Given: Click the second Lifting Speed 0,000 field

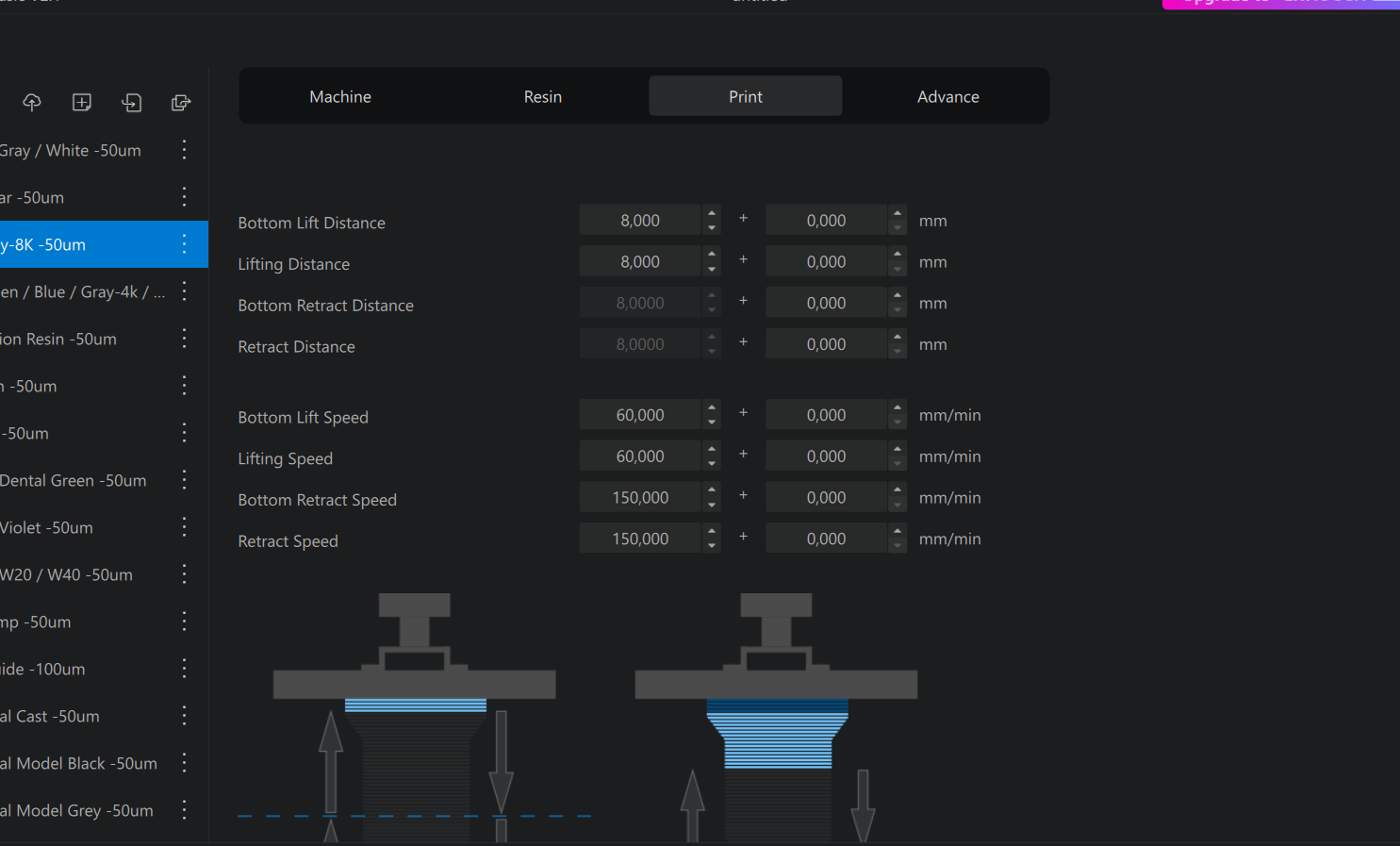Looking at the screenshot, I should pos(827,456).
